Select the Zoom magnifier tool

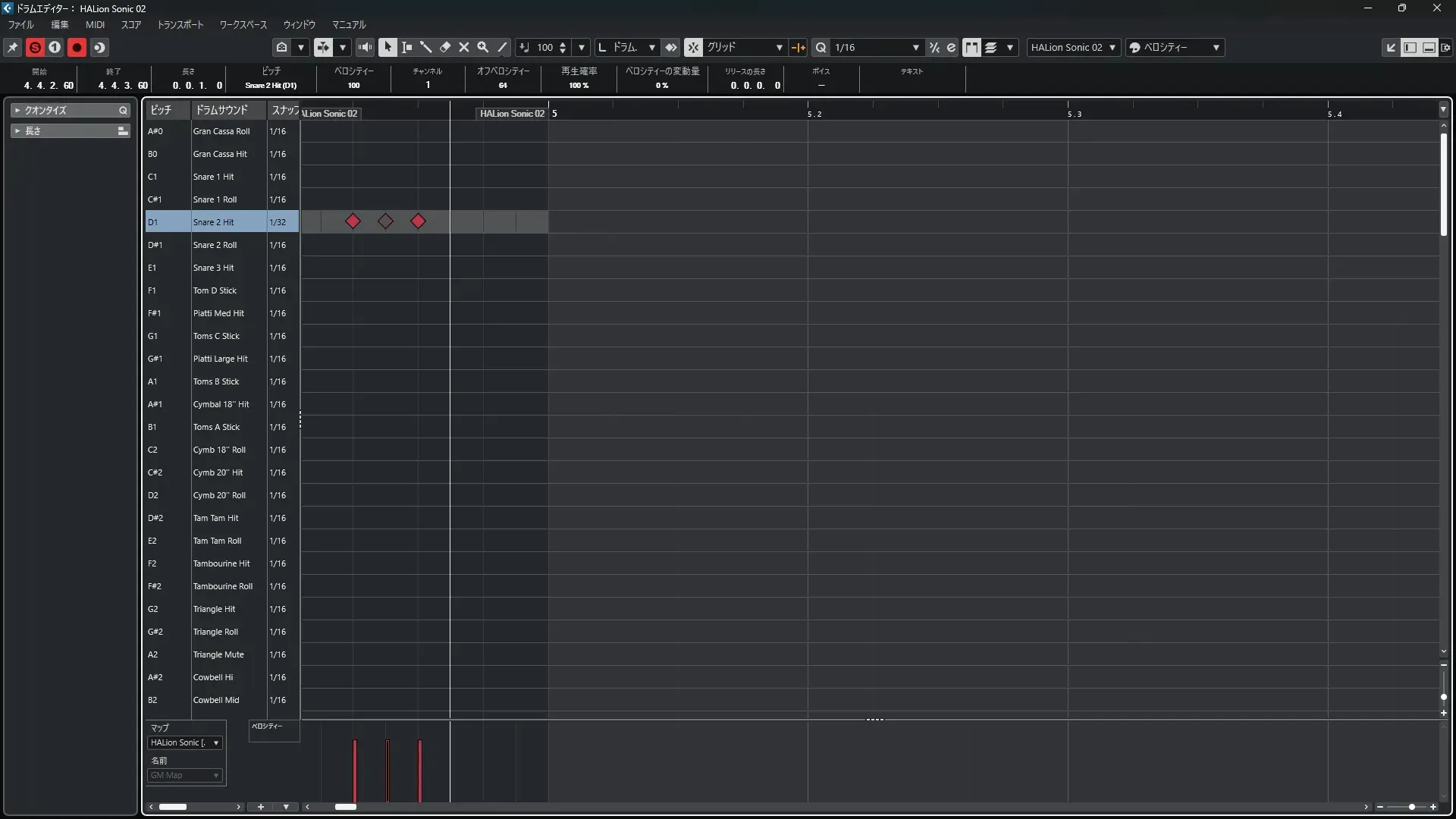click(x=483, y=47)
